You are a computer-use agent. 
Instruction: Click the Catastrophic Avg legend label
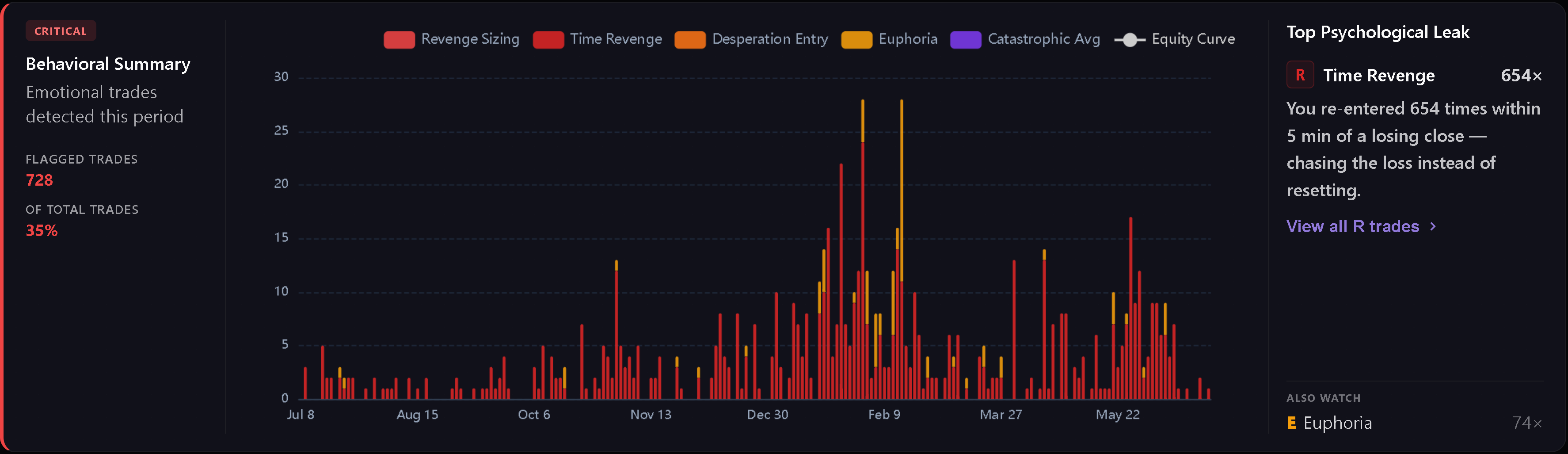[1044, 39]
